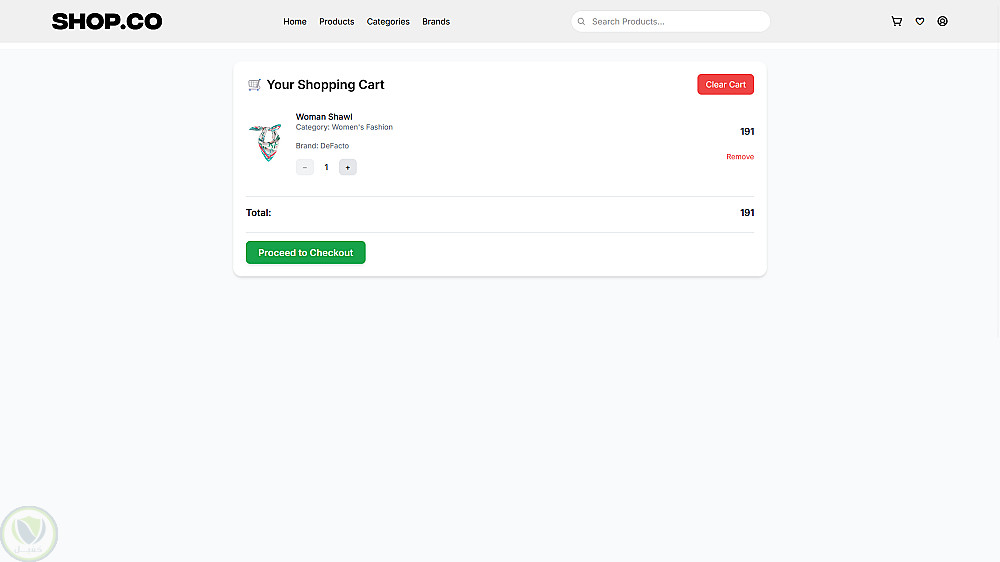1000x562 pixels.
Task: Focus the Search Products input field
Action: (675, 21)
